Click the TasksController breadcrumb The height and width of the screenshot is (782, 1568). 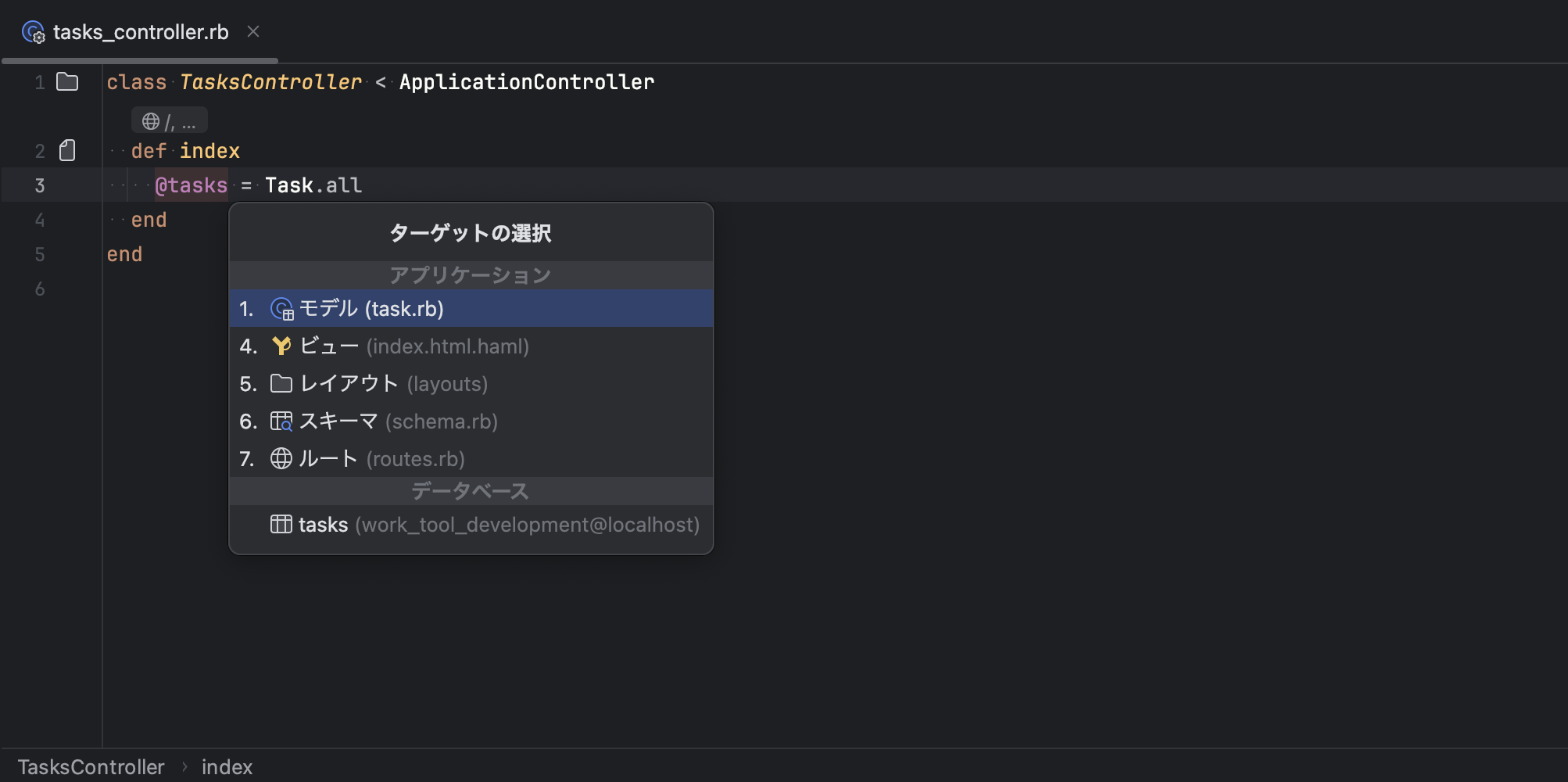pos(91,767)
